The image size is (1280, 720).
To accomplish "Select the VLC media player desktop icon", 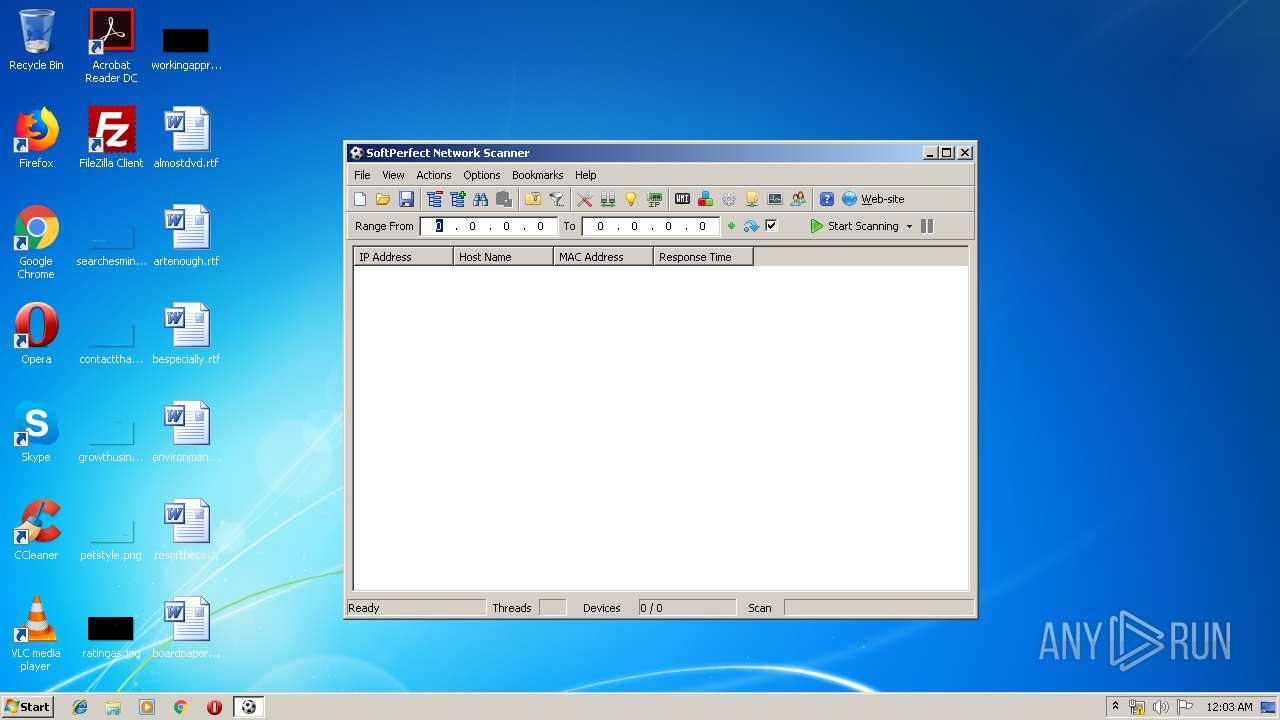I will coord(36,634).
